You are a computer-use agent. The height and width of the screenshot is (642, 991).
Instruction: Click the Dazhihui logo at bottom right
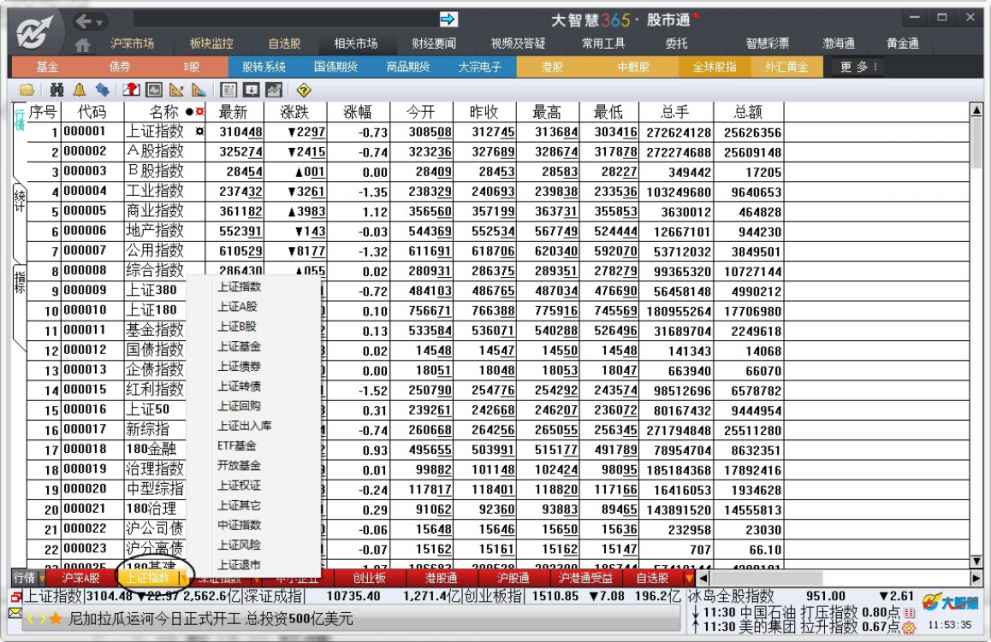tap(950, 603)
